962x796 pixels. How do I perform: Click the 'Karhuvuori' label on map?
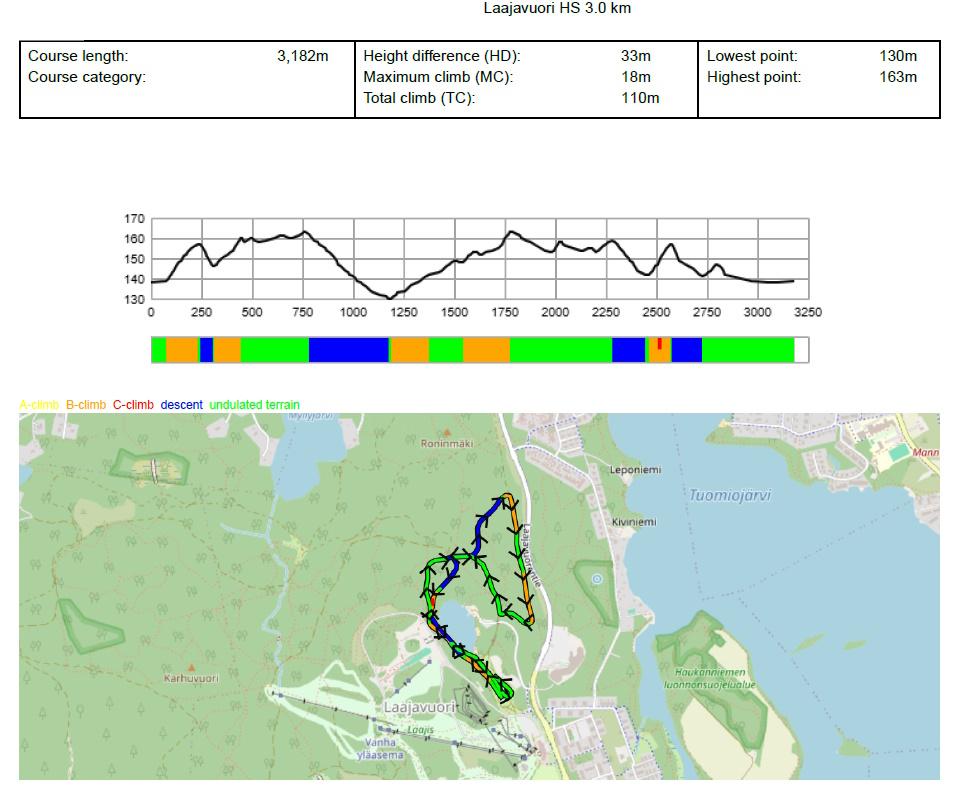coord(191,679)
